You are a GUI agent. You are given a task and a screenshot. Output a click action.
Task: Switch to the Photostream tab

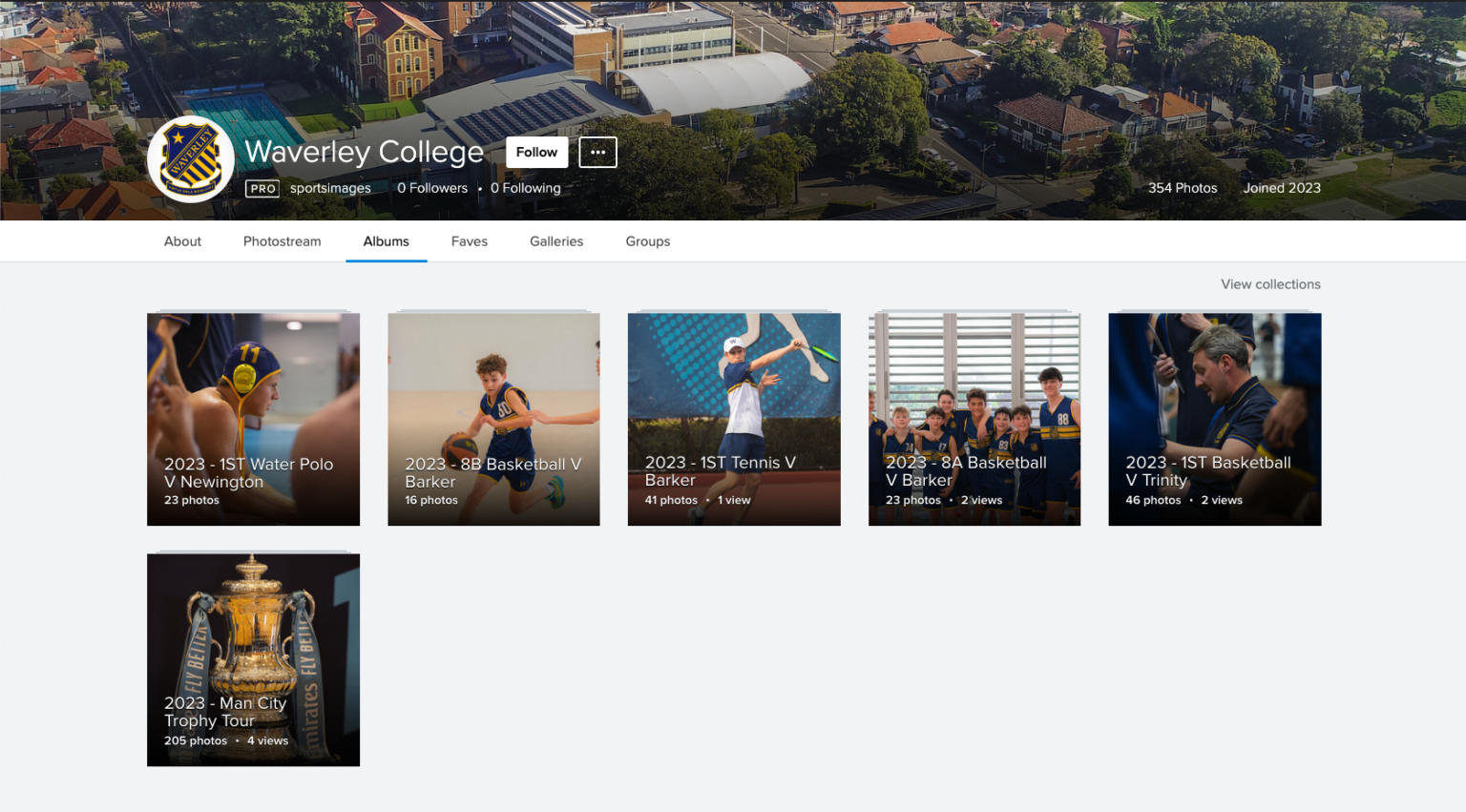tap(282, 240)
